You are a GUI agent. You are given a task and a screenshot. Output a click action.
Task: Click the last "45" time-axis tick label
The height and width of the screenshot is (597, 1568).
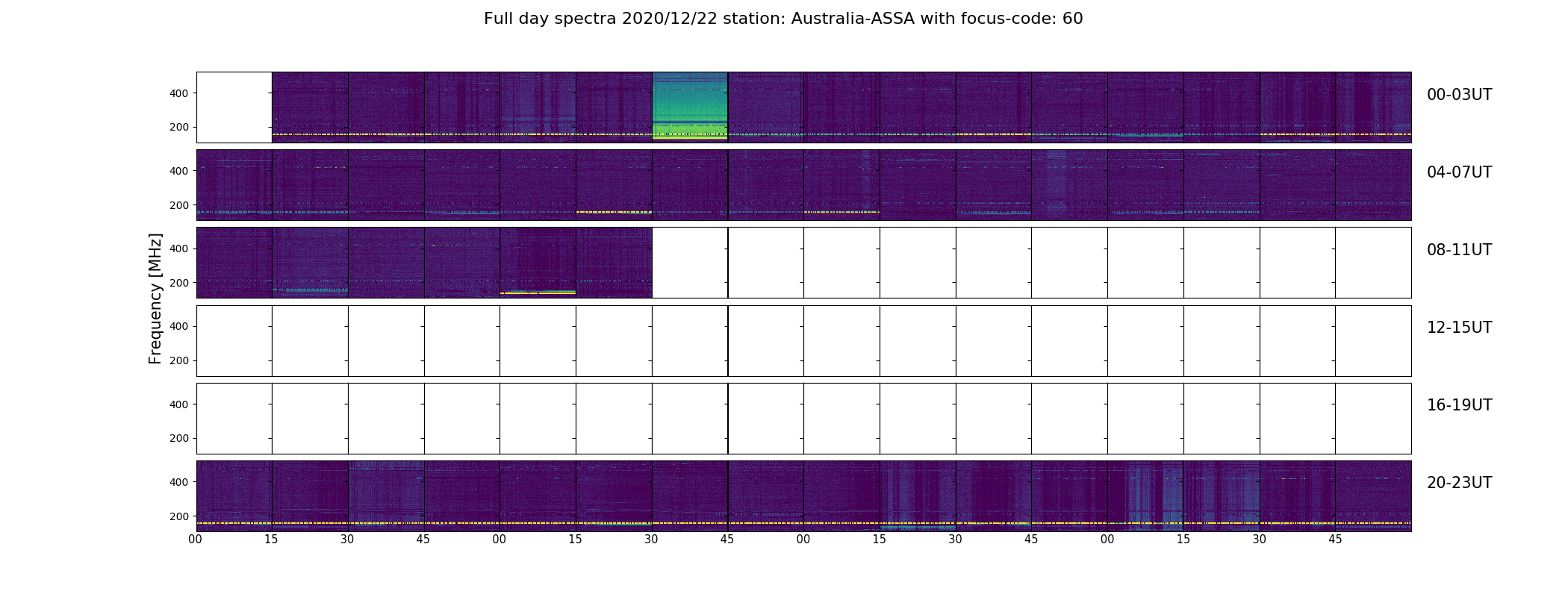pyautogui.click(x=1335, y=540)
